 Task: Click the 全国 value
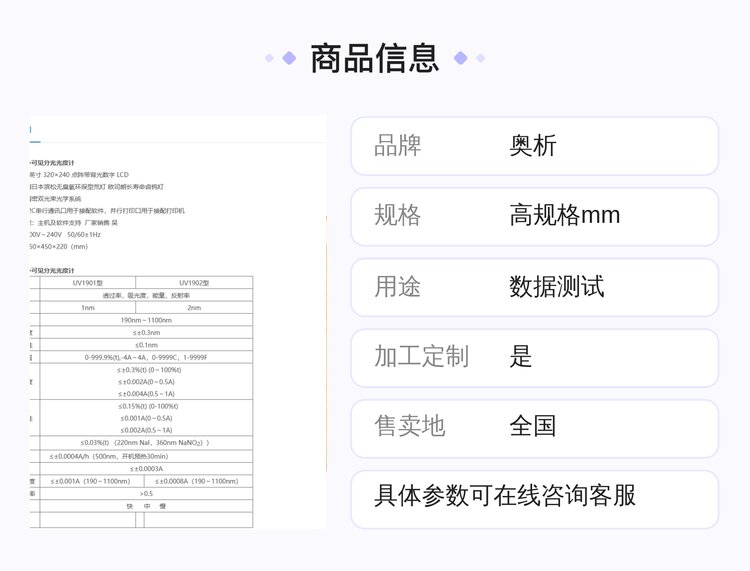(x=533, y=427)
